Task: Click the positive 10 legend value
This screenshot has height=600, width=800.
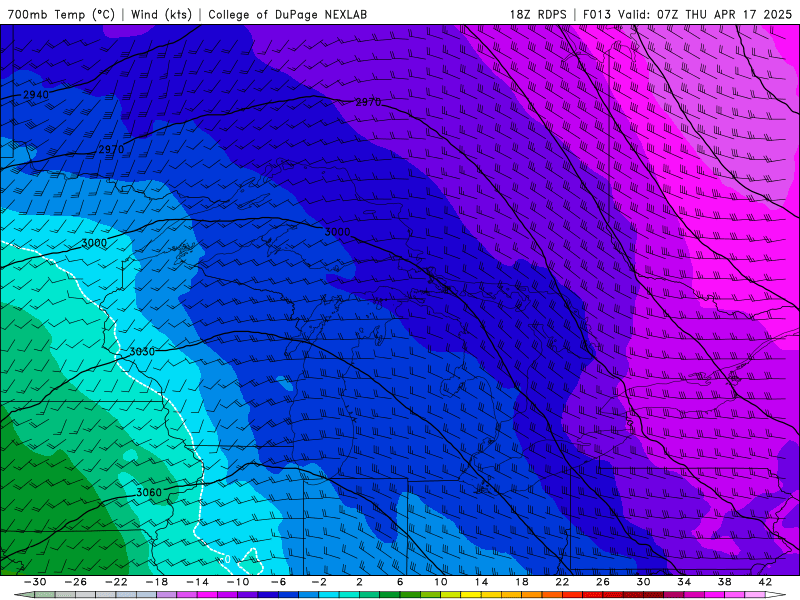Action: pyautogui.click(x=440, y=582)
